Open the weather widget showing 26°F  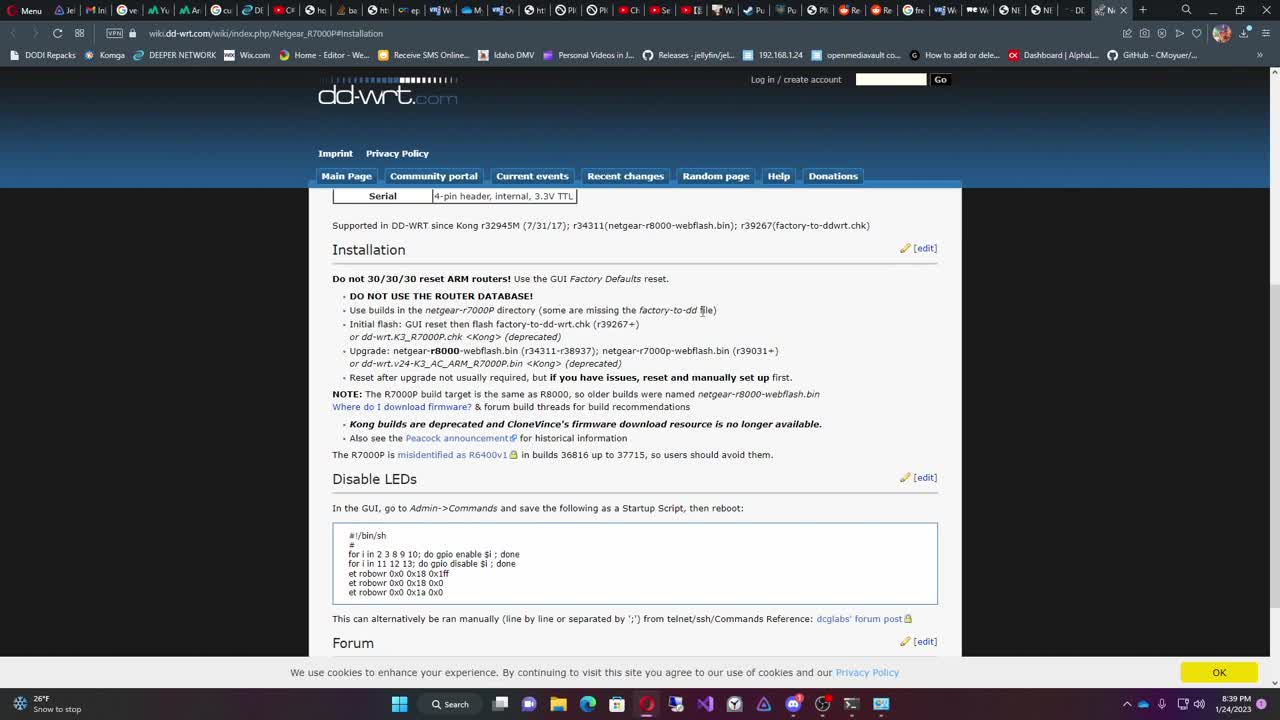pos(48,704)
